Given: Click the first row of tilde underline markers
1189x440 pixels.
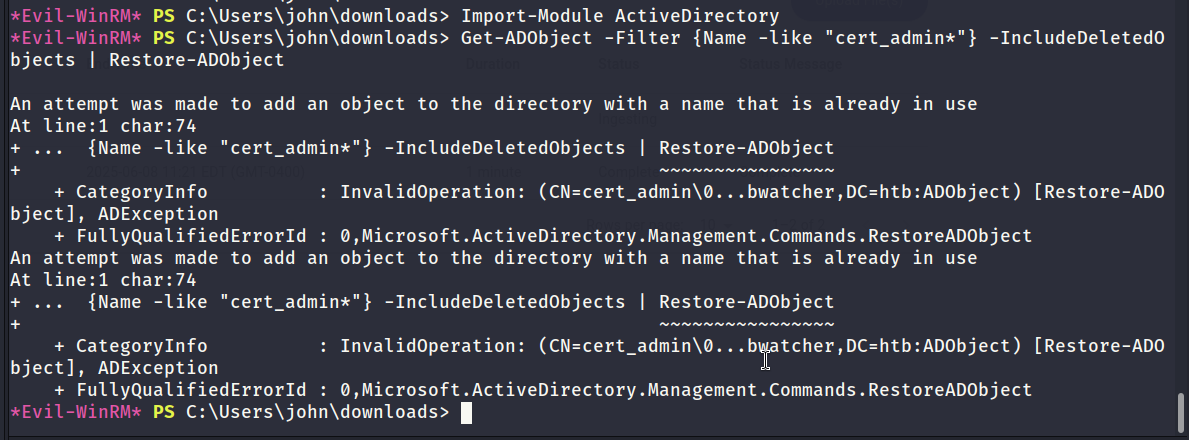Looking at the screenshot, I should tap(747, 170).
